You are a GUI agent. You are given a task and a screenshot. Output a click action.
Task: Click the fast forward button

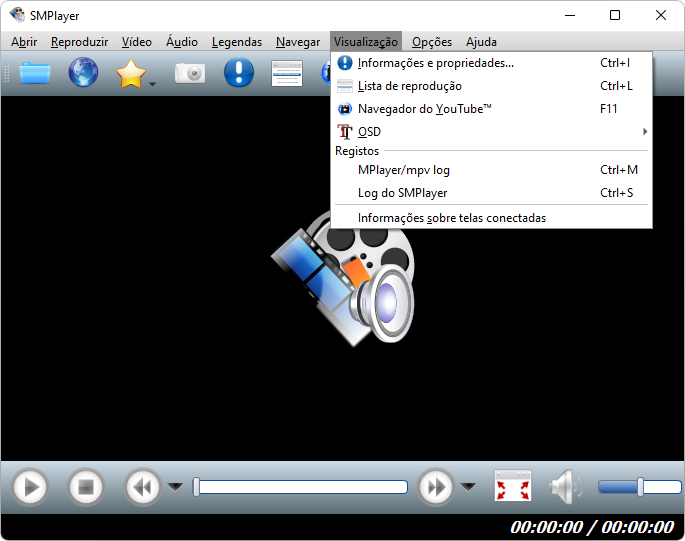pyautogui.click(x=436, y=487)
